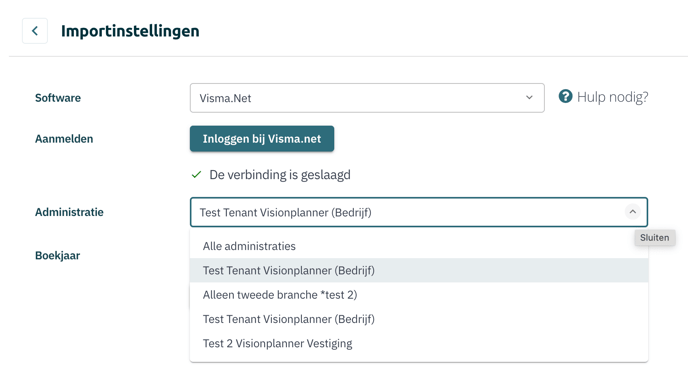This screenshot has height=372, width=688.
Task: Click the question mark help icon
Action: [565, 96]
